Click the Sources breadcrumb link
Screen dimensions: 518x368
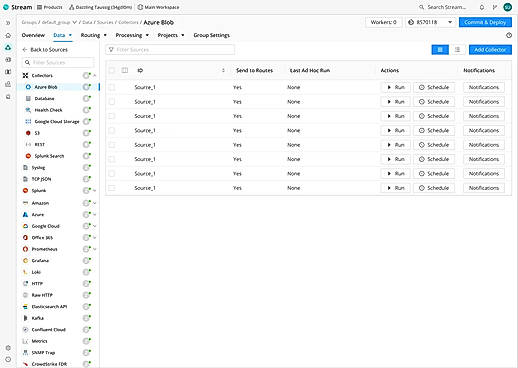click(x=105, y=22)
